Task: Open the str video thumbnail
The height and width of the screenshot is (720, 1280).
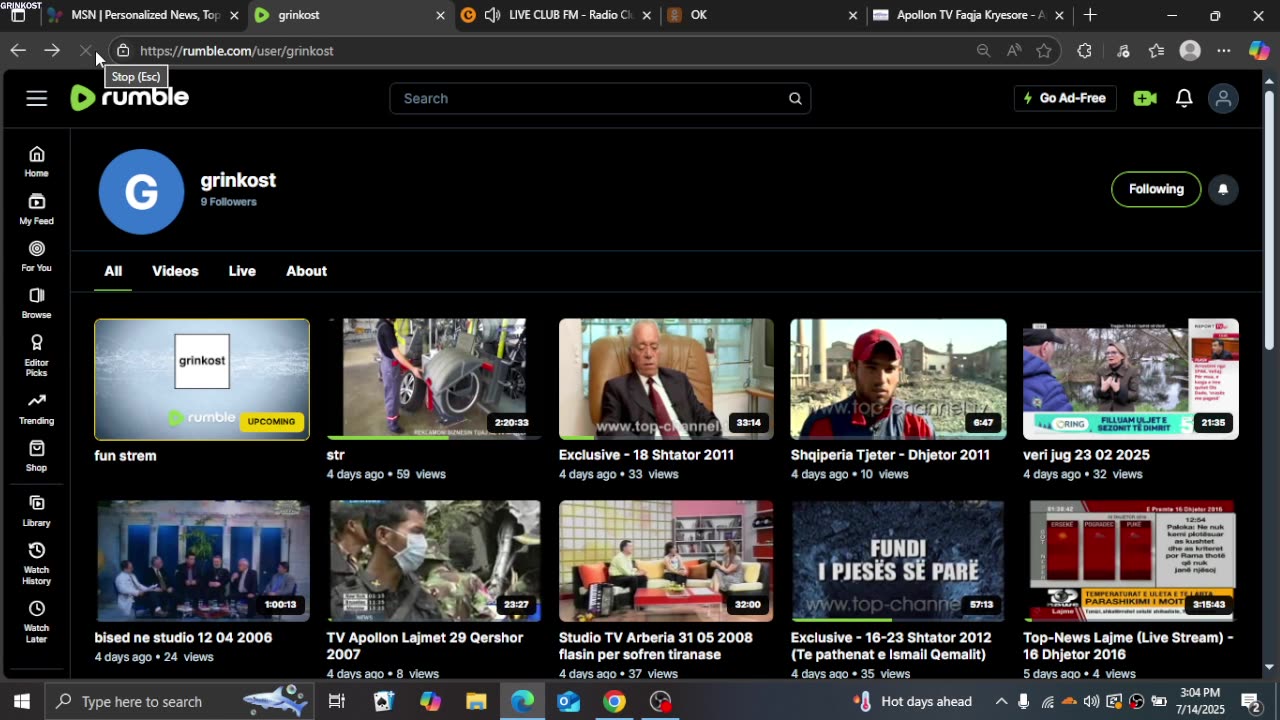Action: (x=434, y=379)
